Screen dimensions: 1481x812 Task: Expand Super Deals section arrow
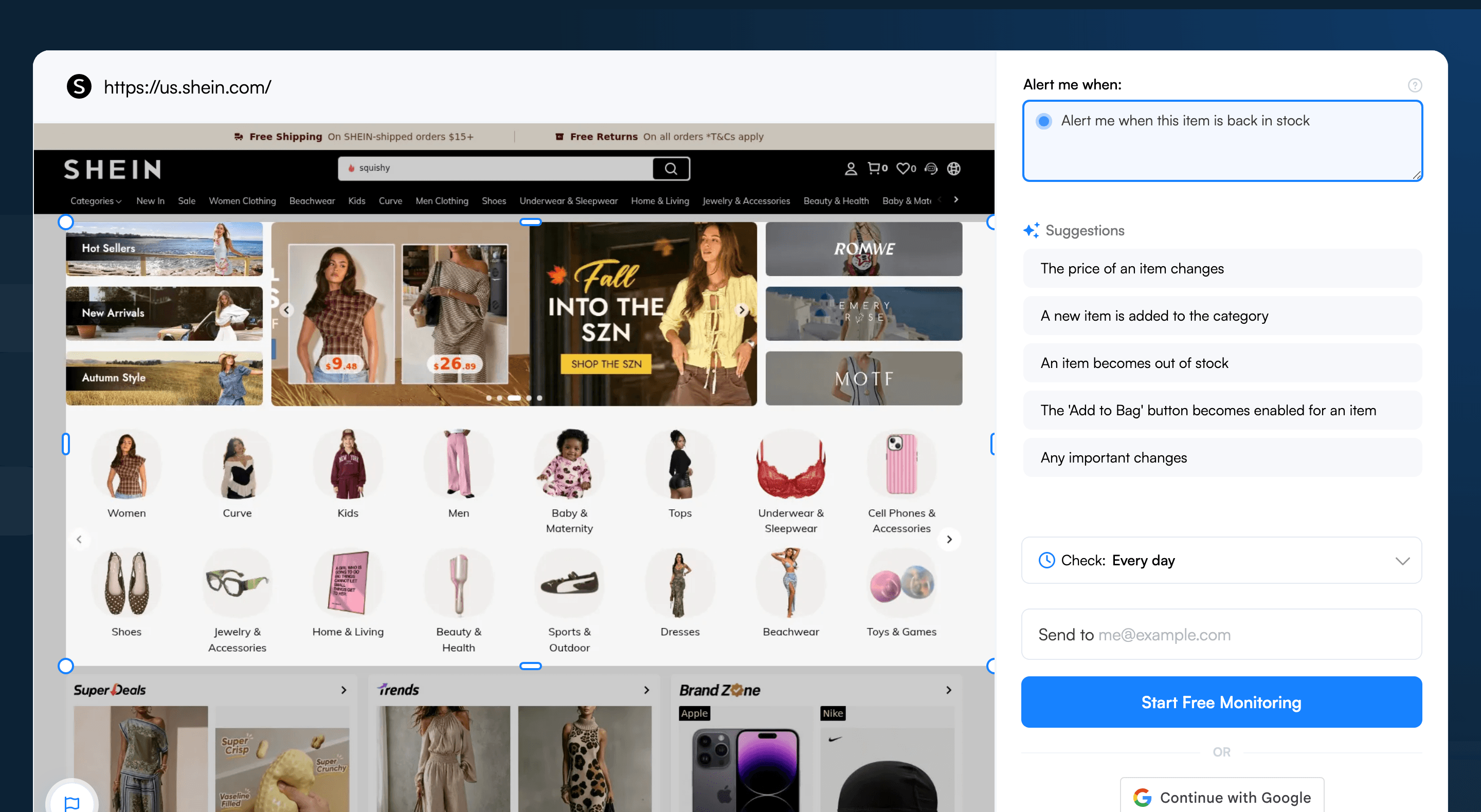click(344, 690)
